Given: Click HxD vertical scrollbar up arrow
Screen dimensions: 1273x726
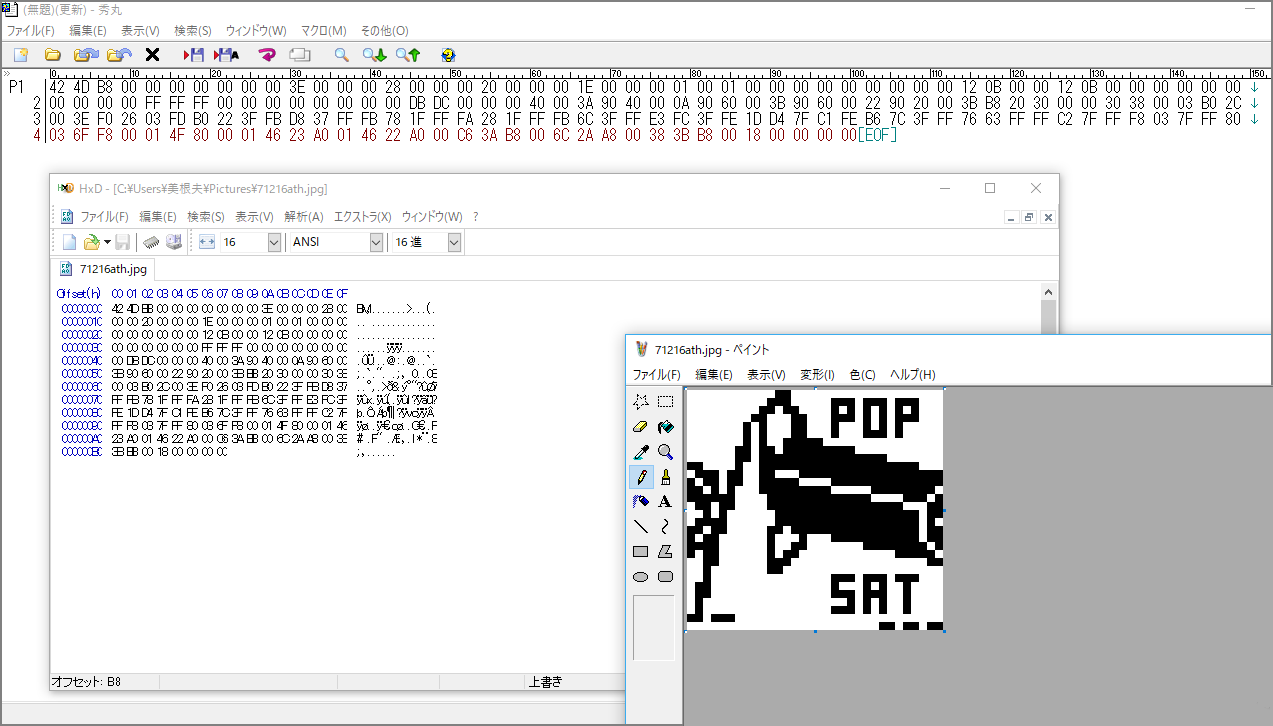Looking at the screenshot, I should click(x=1049, y=292).
